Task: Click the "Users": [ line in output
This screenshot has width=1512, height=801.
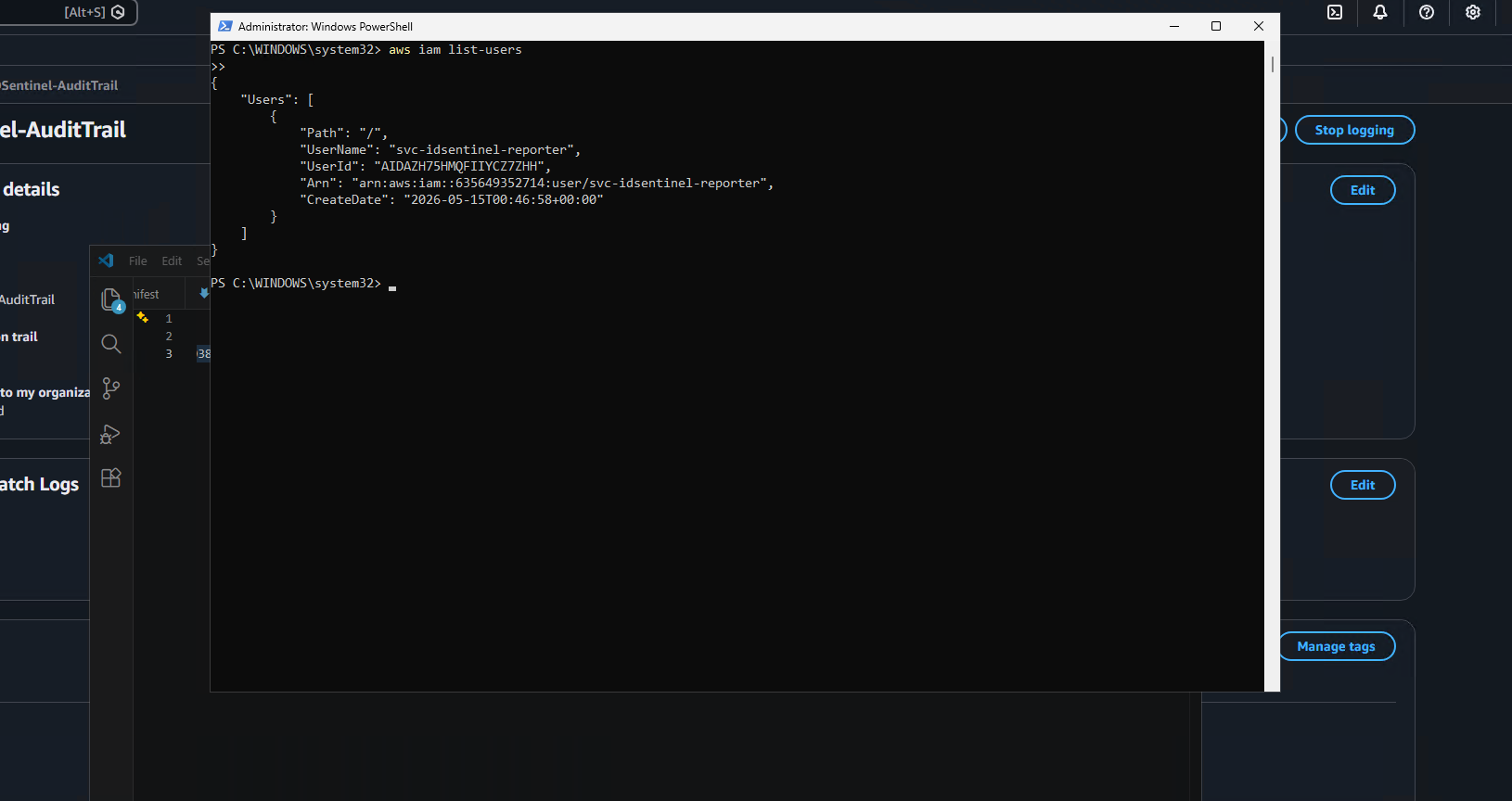Action: click(277, 99)
